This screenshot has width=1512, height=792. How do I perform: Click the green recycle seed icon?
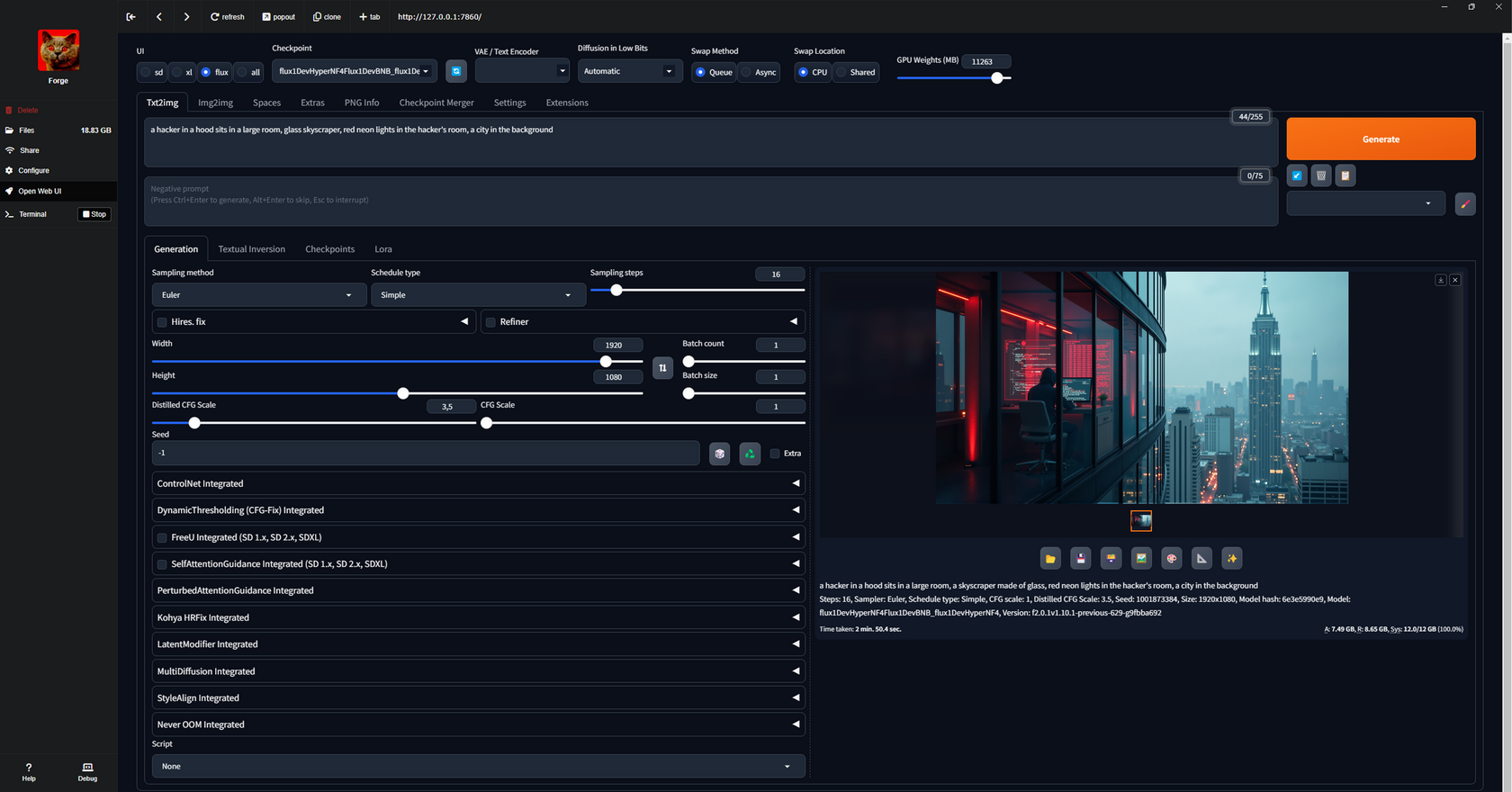pyautogui.click(x=750, y=454)
